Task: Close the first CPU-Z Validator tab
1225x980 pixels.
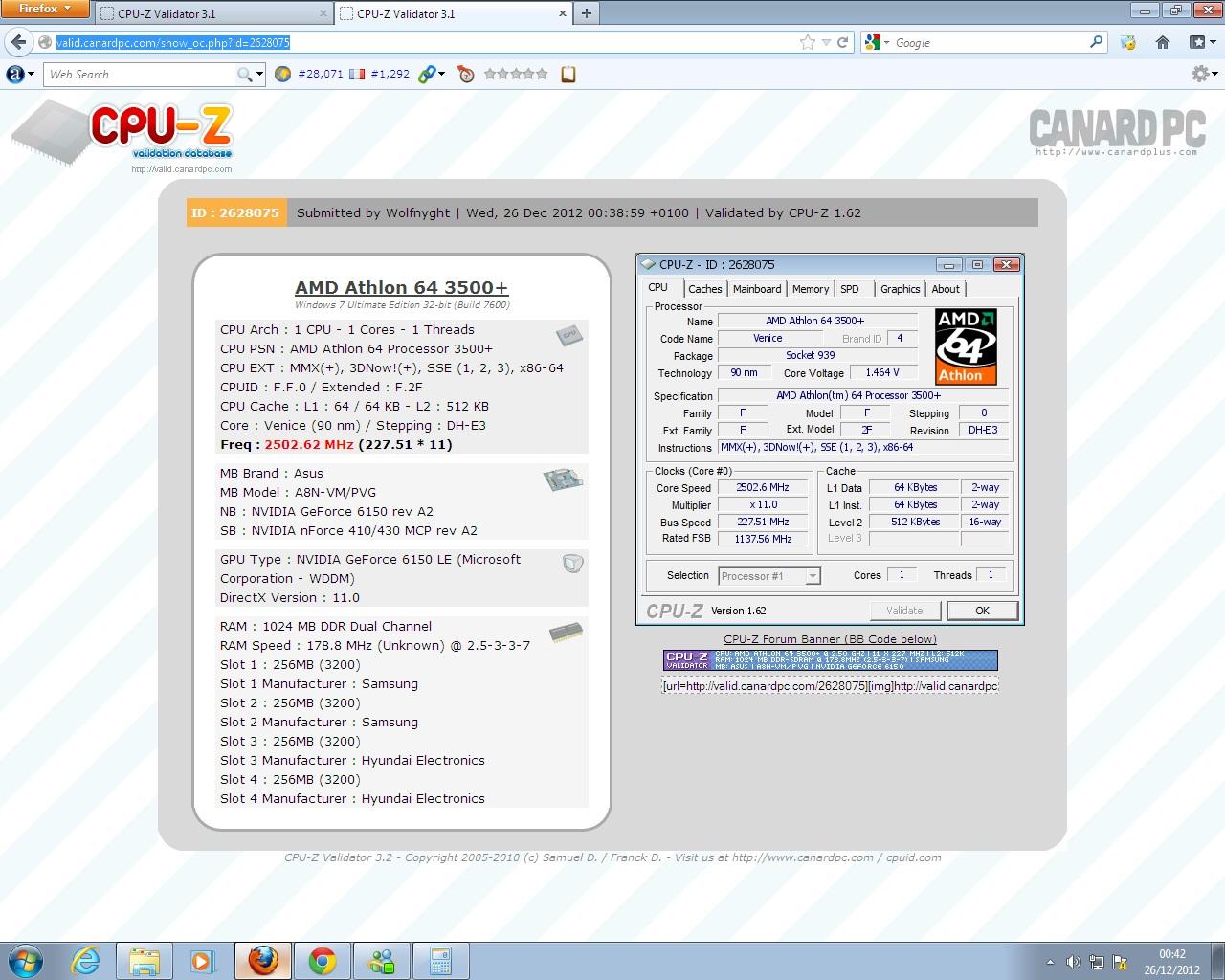Action: coord(323,13)
